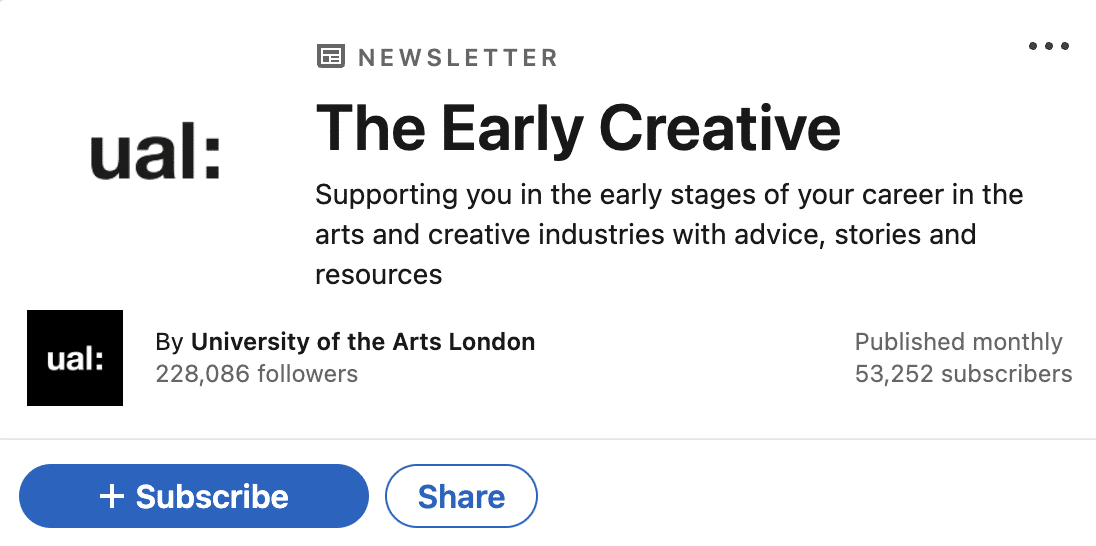Screen dimensions: 1096x546
Task: Click the By text before the author name
Action: tap(169, 343)
